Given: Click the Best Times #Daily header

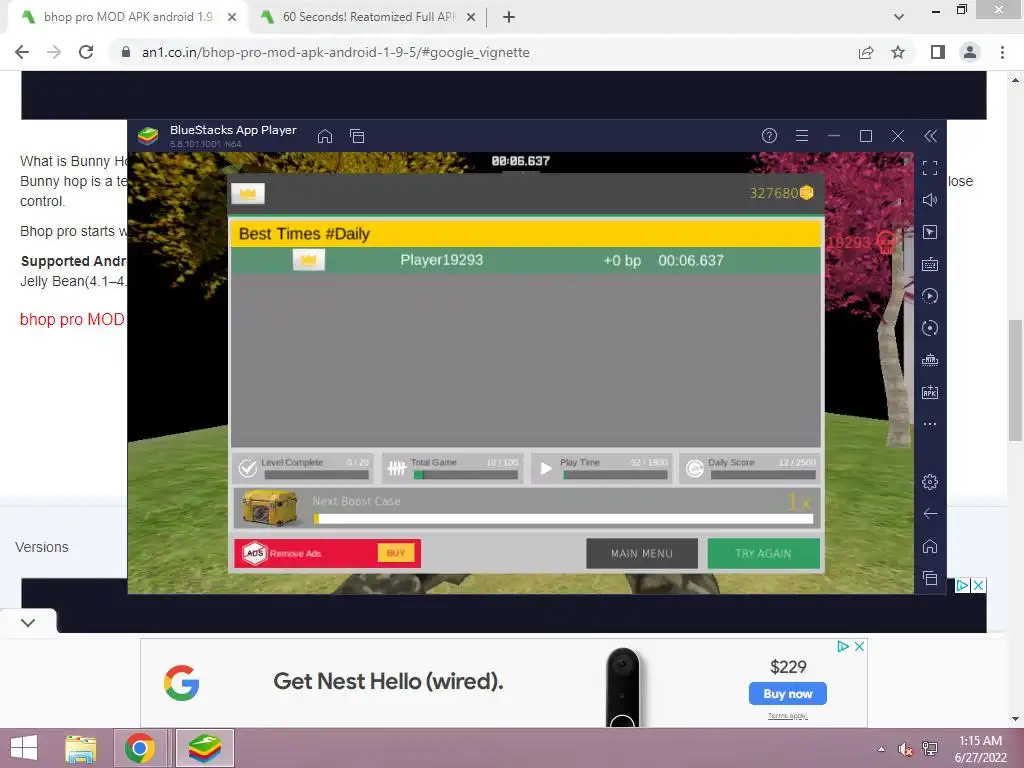Looking at the screenshot, I should (525, 234).
